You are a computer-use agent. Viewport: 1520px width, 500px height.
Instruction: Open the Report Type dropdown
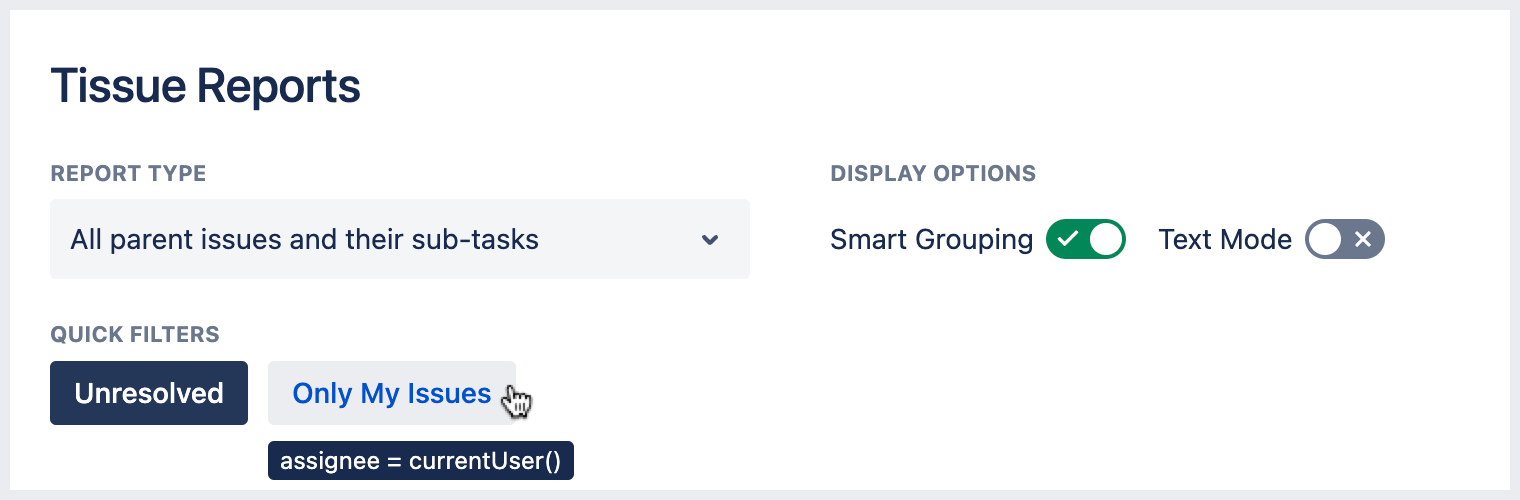click(x=400, y=240)
